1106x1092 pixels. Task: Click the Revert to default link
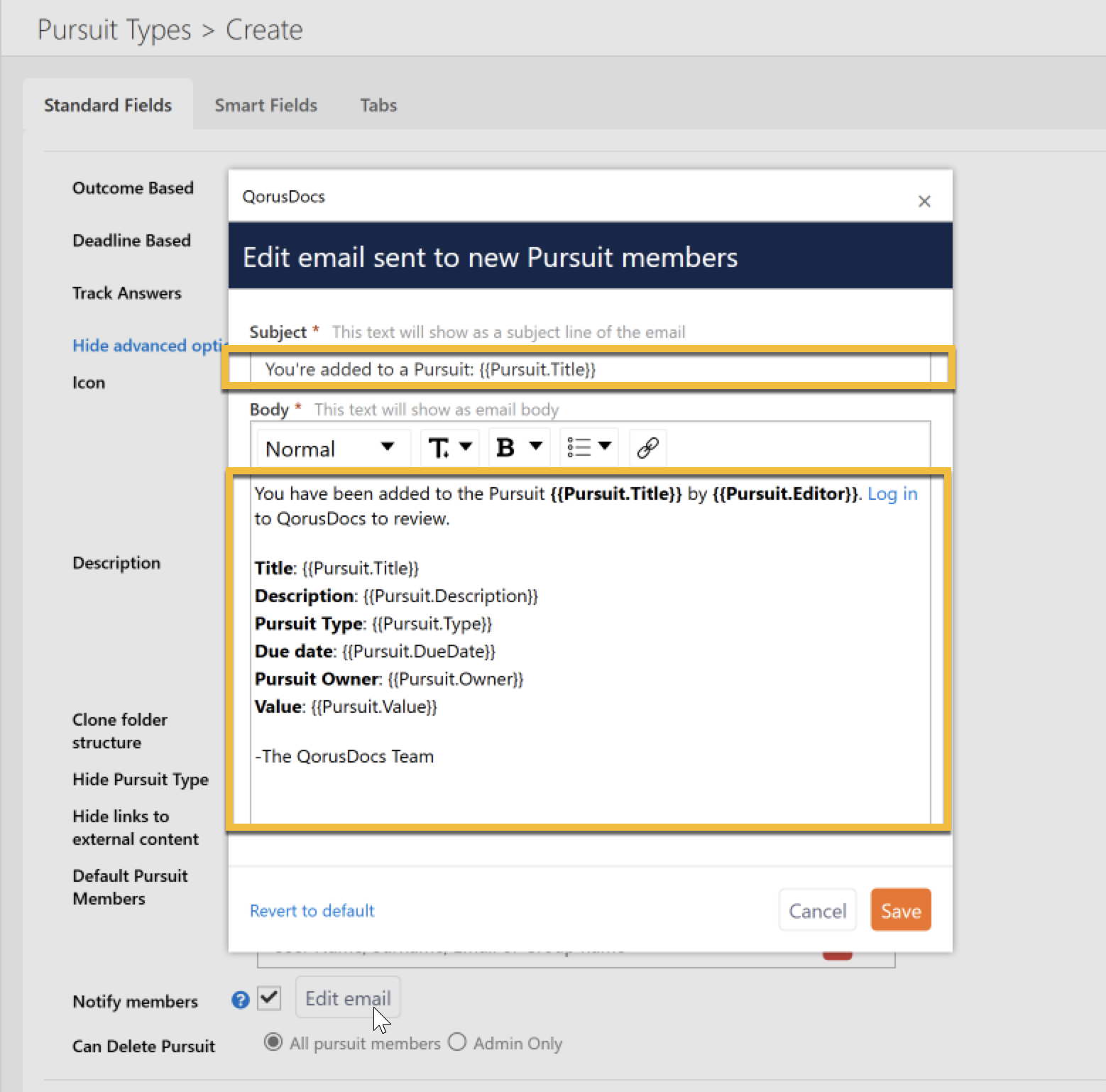coord(312,910)
